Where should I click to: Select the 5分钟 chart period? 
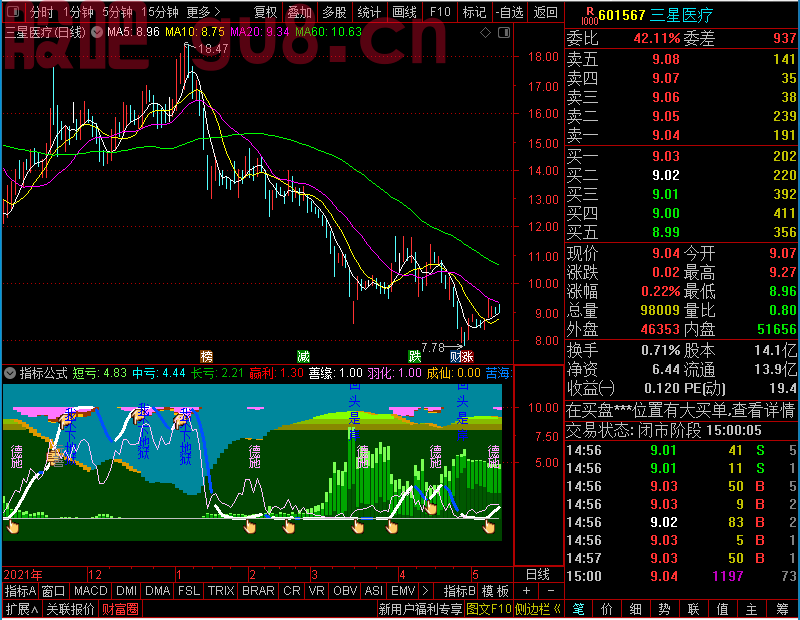click(117, 12)
